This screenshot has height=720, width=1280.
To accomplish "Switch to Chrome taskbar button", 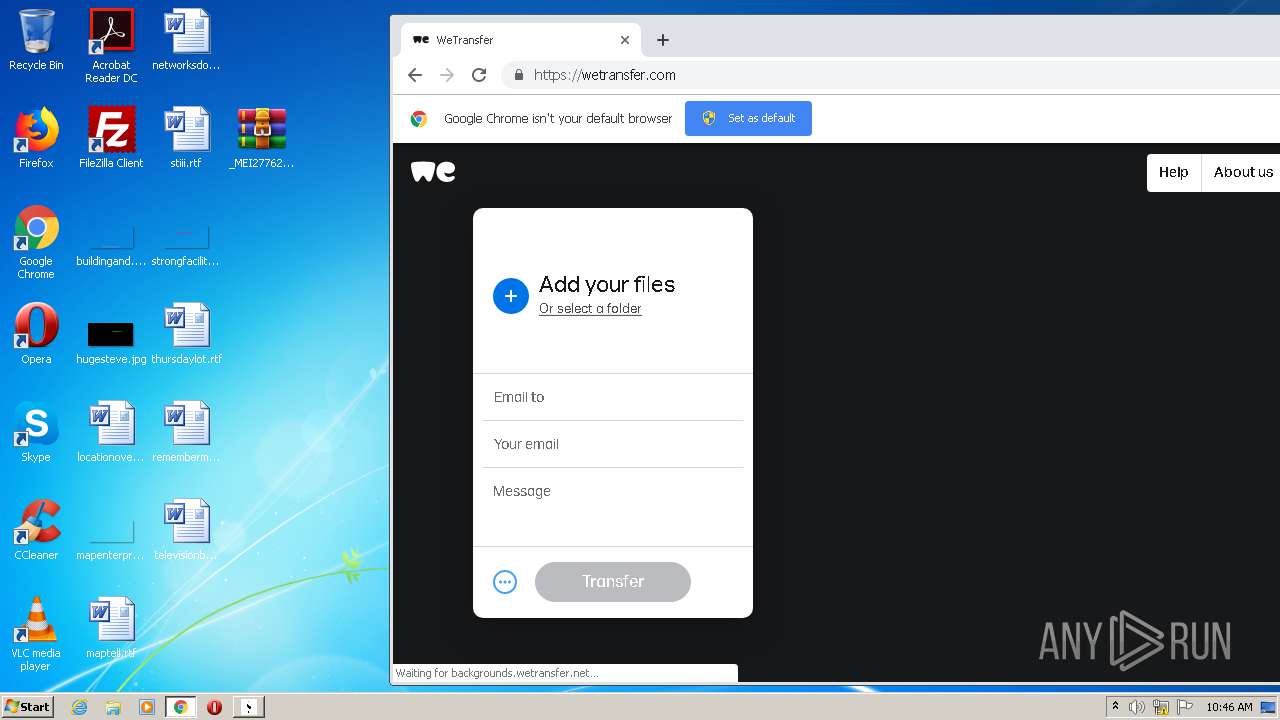I will [180, 707].
